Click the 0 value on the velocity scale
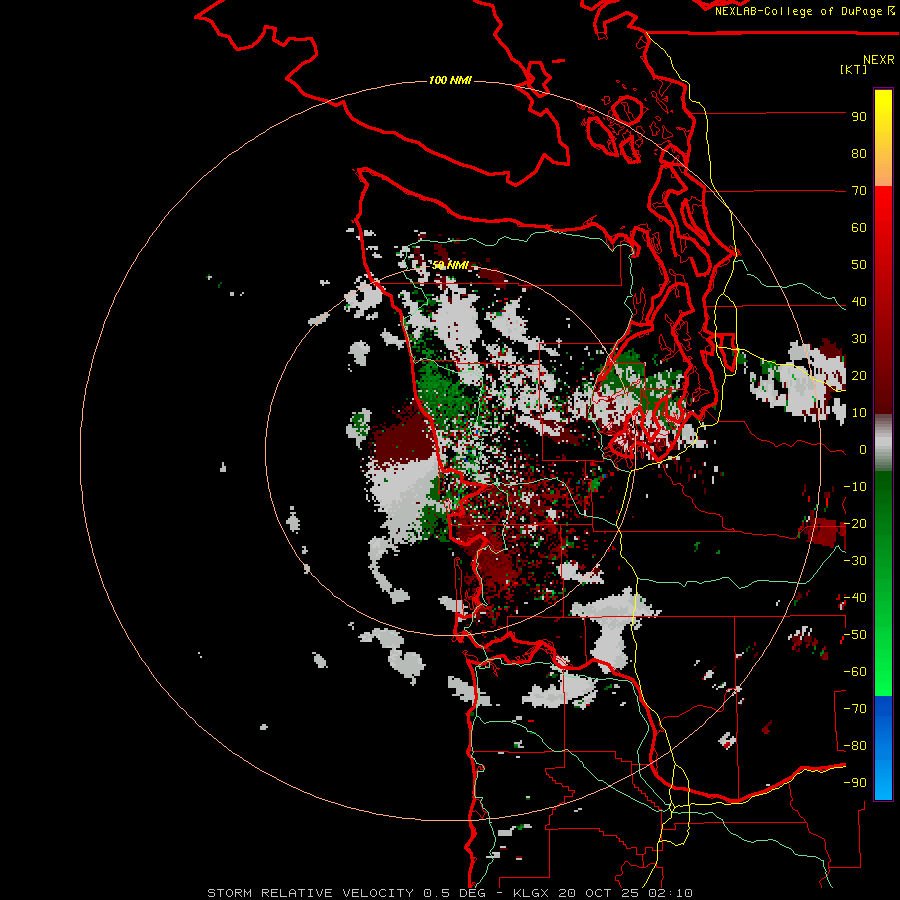Screen dimensions: 900x900 pyautogui.click(x=863, y=450)
